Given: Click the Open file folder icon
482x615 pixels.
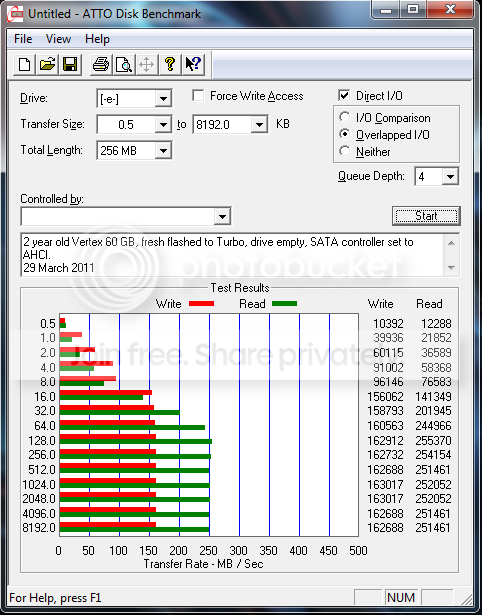Looking at the screenshot, I should 47,64.
